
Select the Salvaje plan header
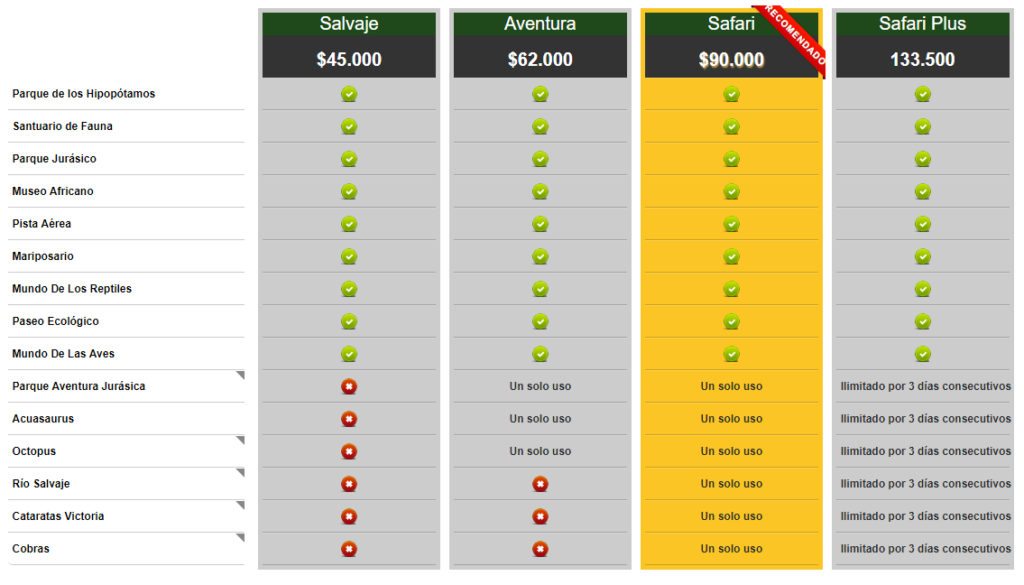349,24
